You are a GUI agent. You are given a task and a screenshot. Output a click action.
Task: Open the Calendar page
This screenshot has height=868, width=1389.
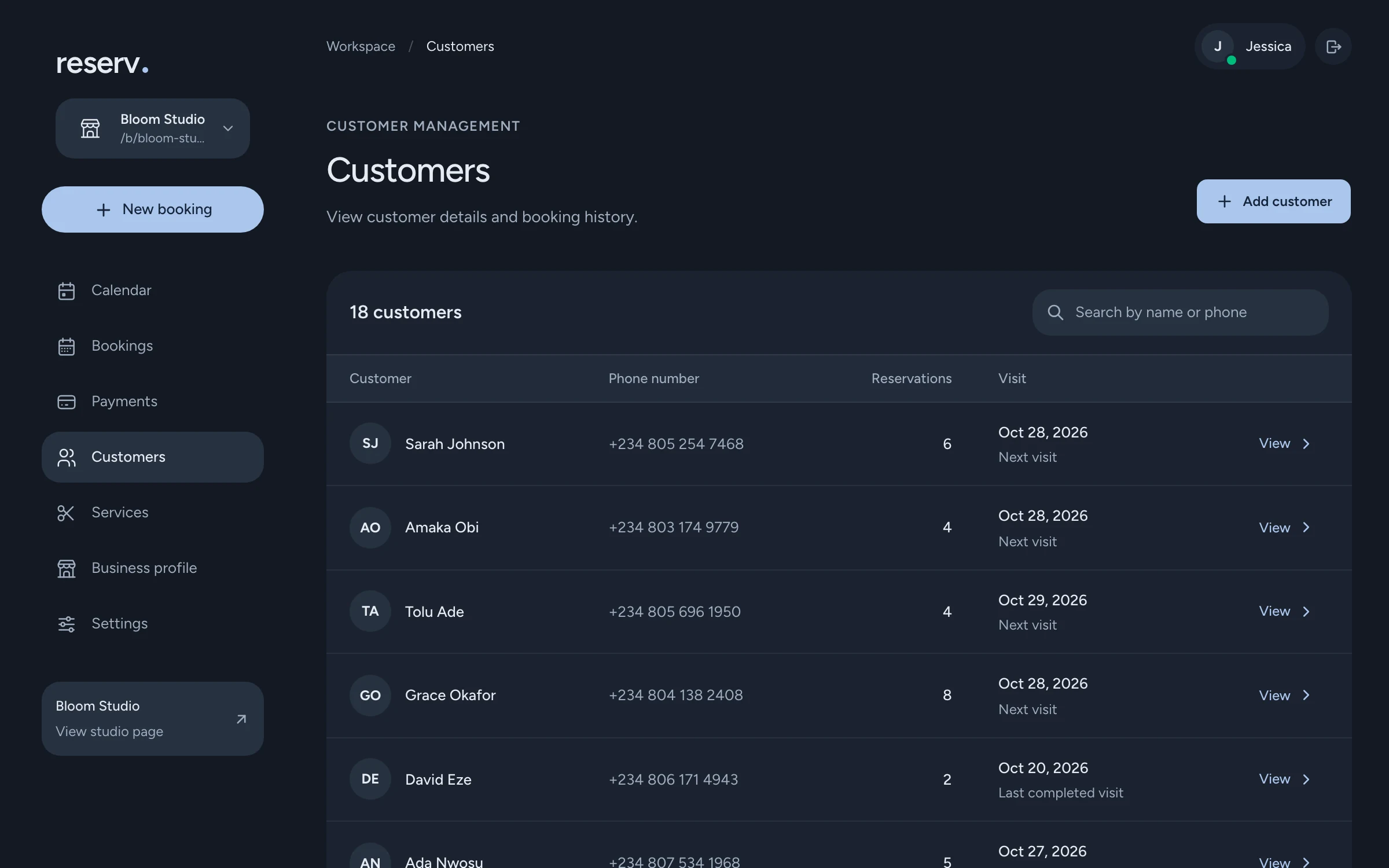153,290
